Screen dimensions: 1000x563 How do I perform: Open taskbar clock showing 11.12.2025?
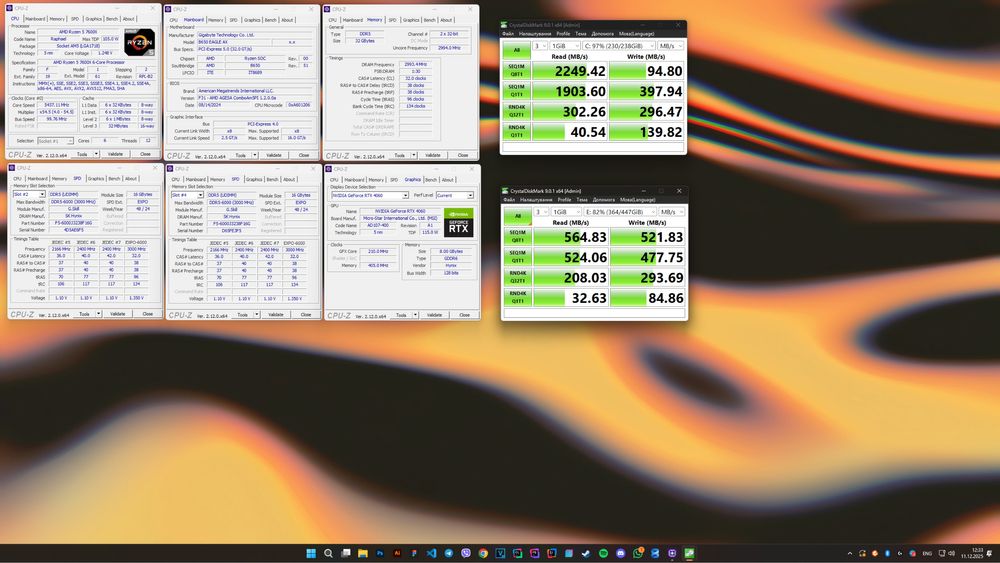(975, 553)
